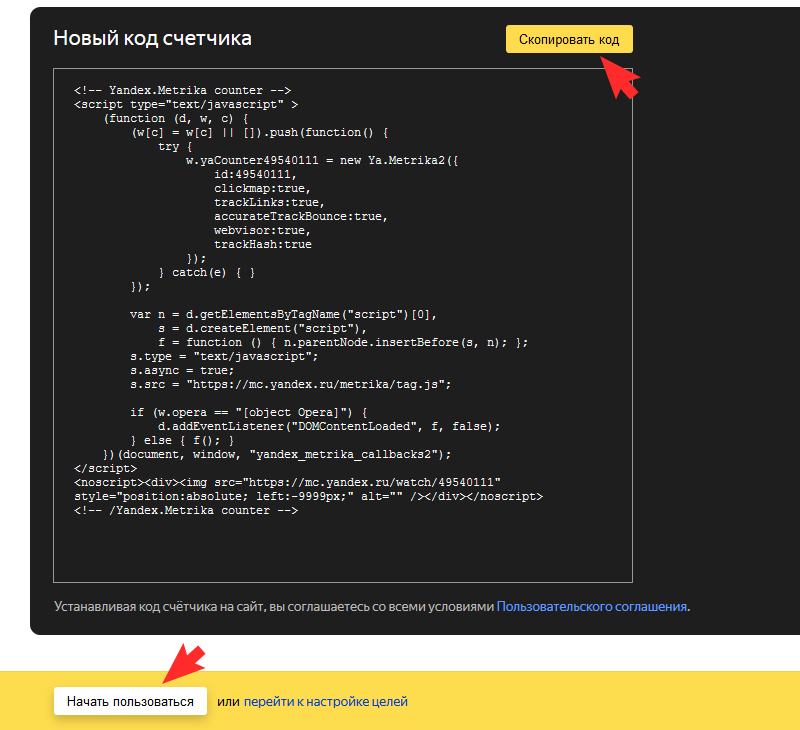
Task: Click the "var n = d.getElementsByTagName" line
Action: click(284, 314)
